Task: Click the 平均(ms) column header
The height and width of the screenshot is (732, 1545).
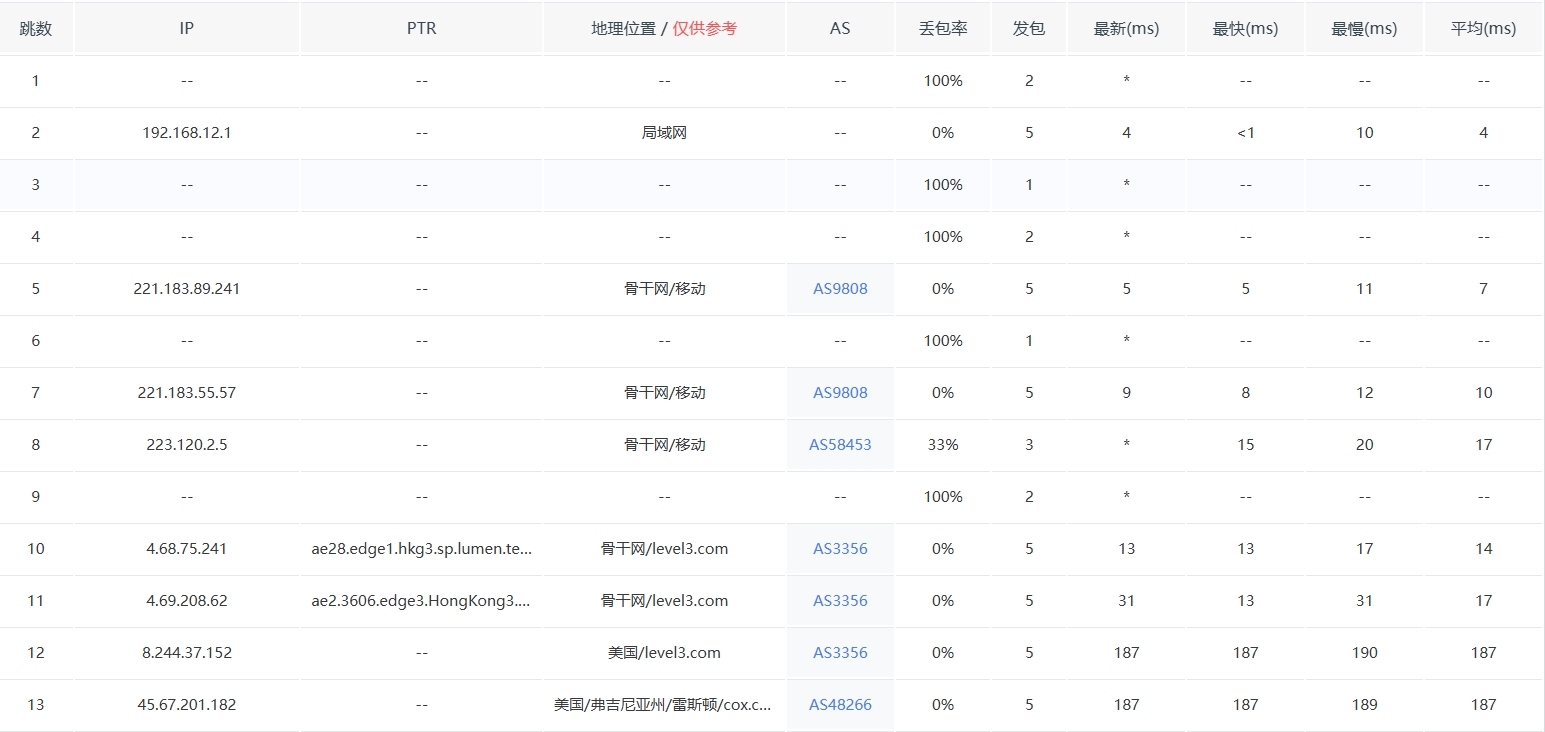Action: pyautogui.click(x=1484, y=29)
